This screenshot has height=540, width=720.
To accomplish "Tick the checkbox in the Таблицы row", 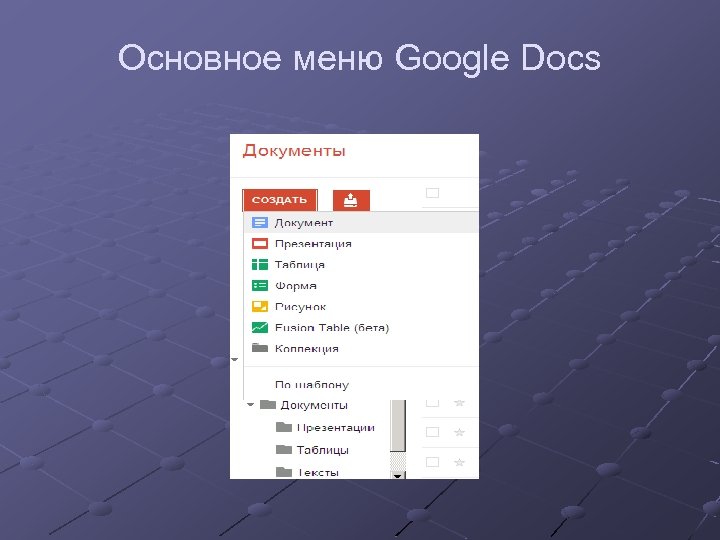I will click(x=433, y=461).
